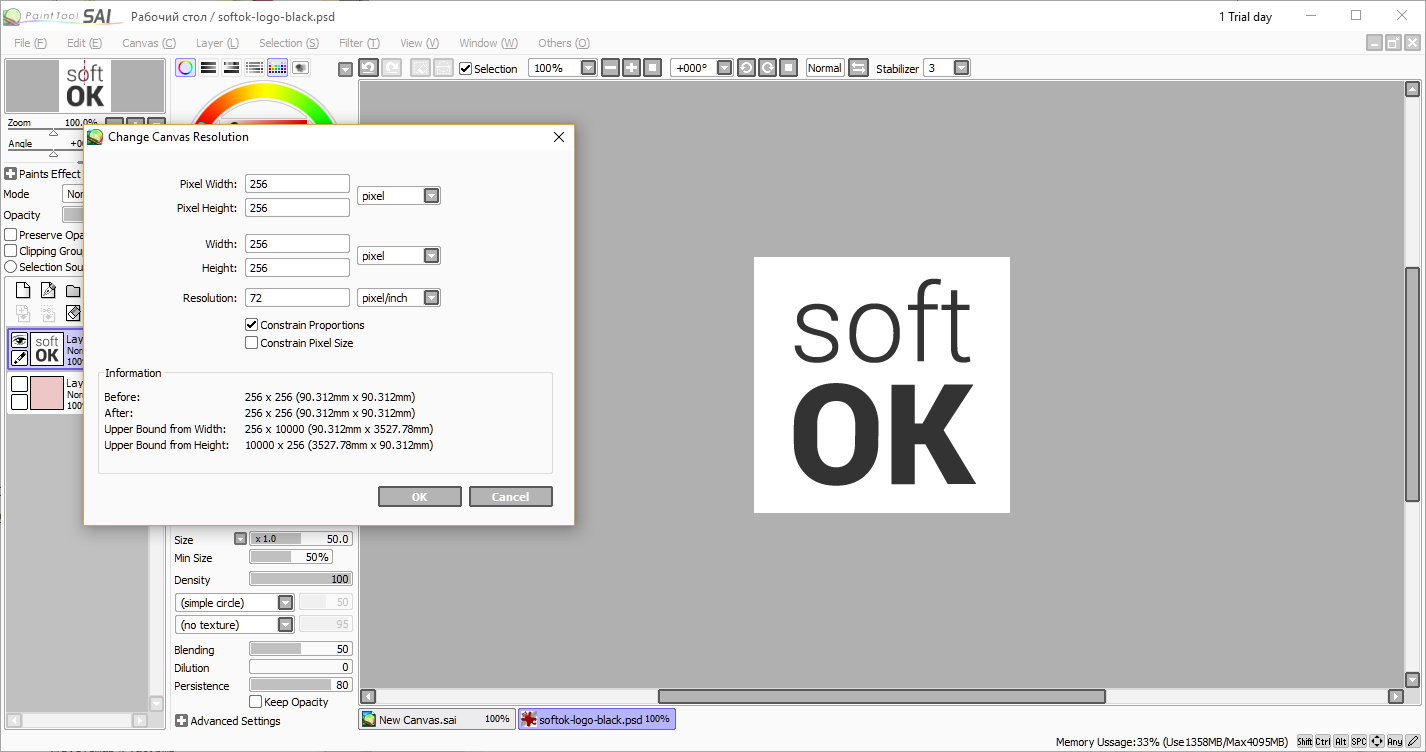Click the Pixel Width input field

tap(297, 184)
